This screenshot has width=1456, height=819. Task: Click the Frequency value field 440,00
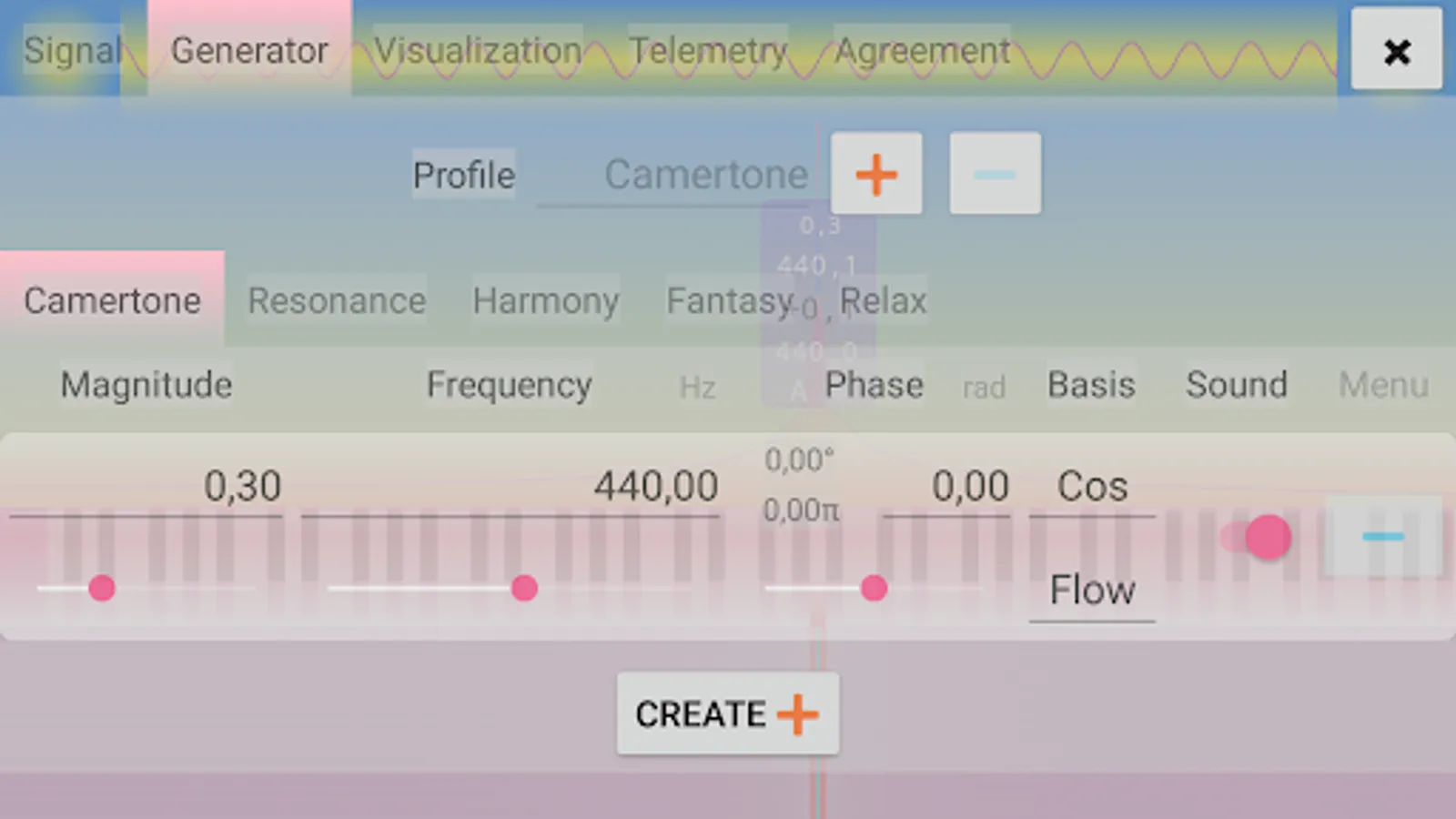click(655, 487)
